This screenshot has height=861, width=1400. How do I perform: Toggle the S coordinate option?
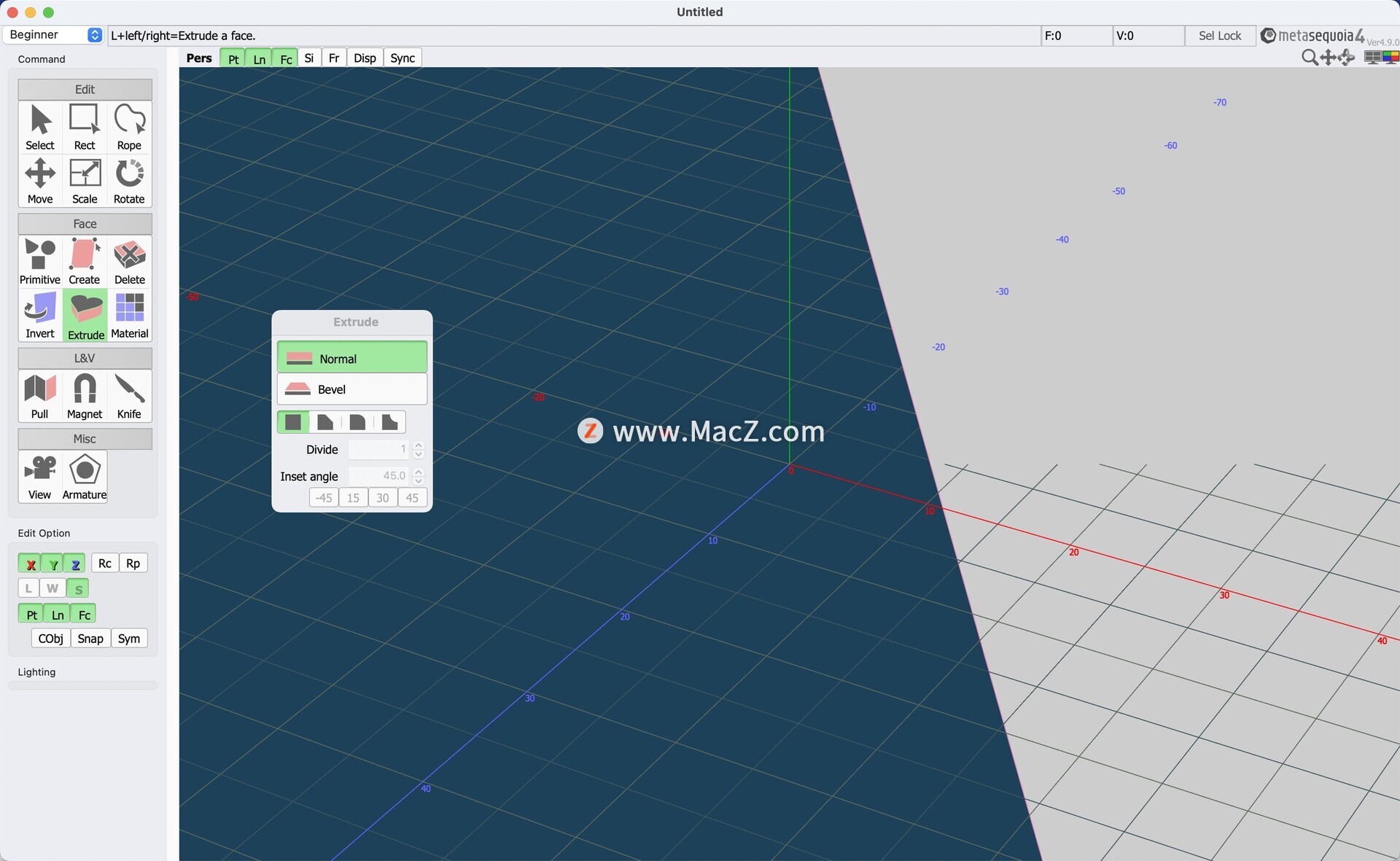[78, 588]
